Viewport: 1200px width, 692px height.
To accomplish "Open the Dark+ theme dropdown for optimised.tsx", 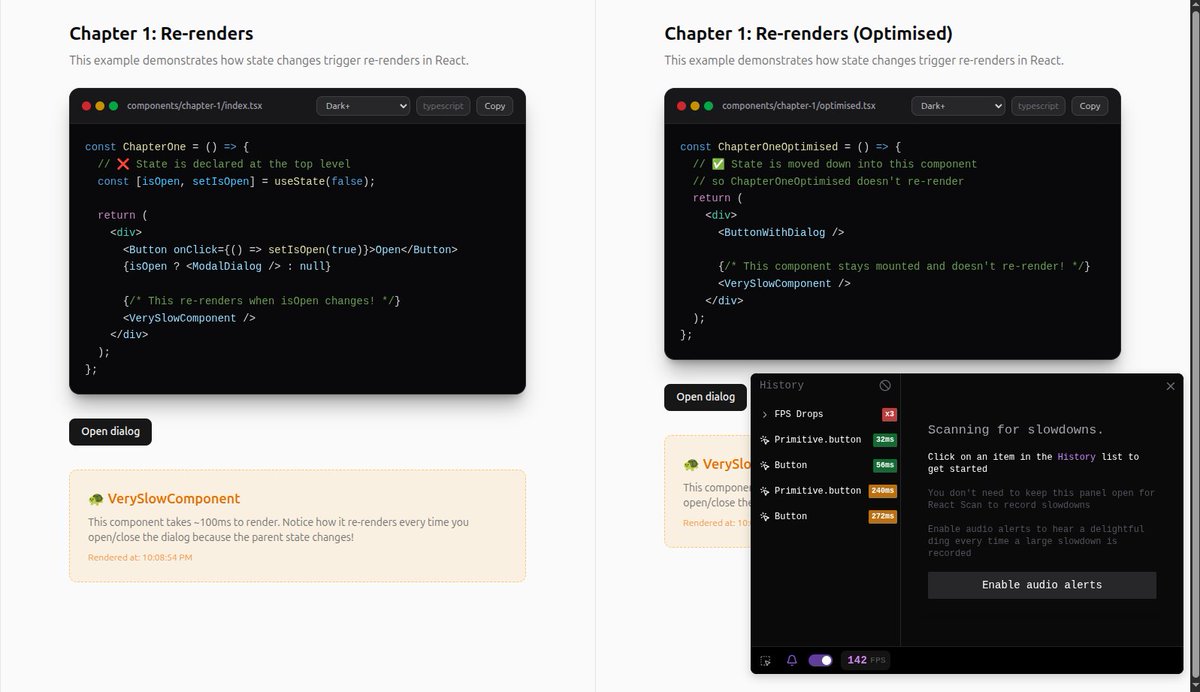I will point(958,106).
